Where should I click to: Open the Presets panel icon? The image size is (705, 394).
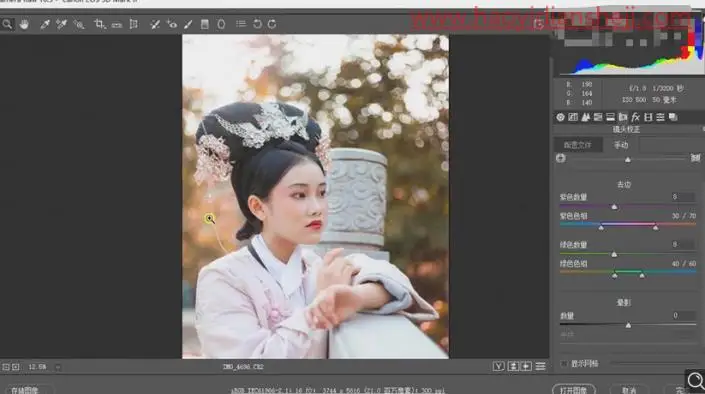(660, 117)
